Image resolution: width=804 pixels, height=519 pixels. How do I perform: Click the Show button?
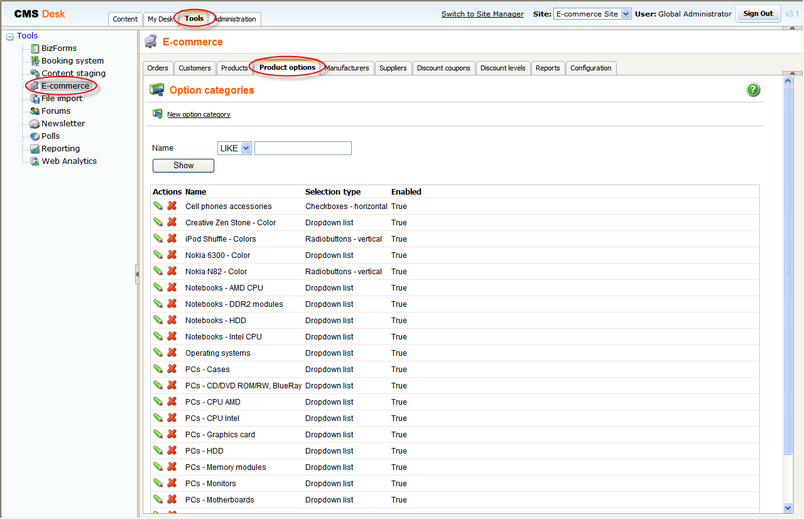(x=183, y=166)
